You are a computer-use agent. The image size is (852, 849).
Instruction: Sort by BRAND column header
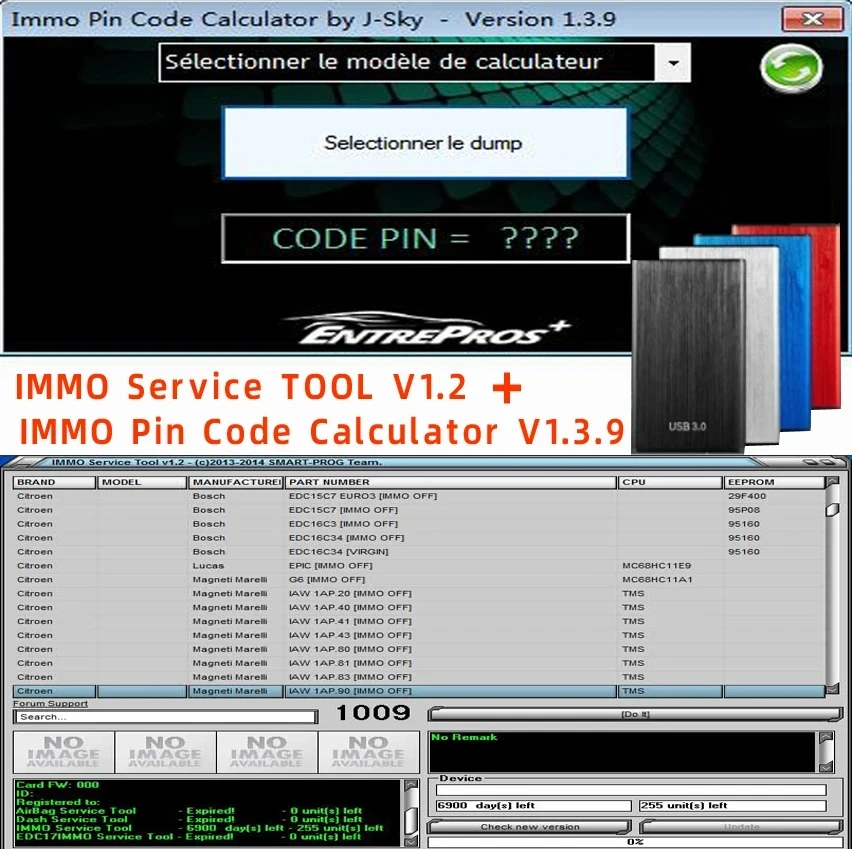[54, 482]
